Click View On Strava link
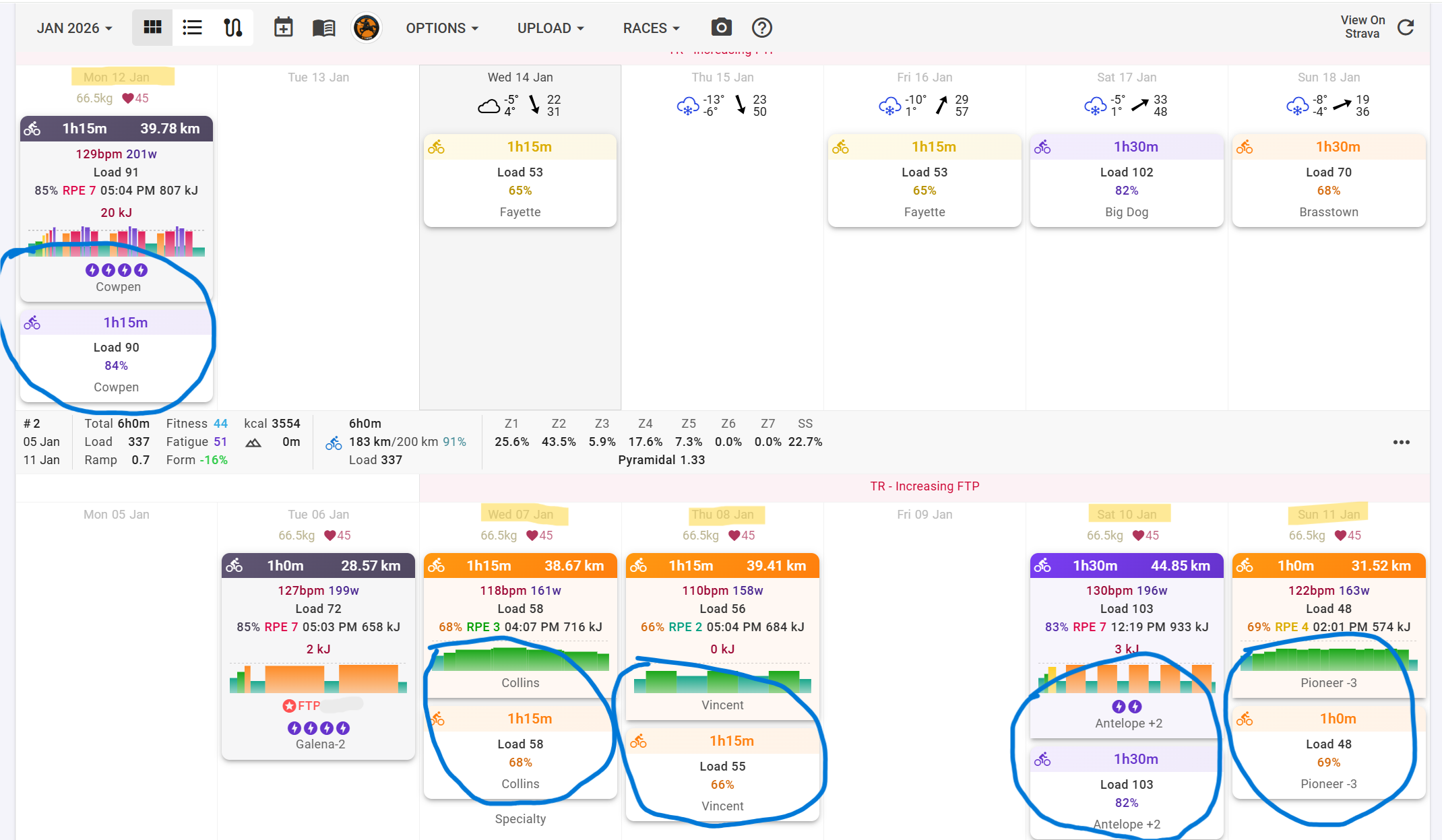This screenshot has width=1442, height=840. click(1362, 27)
